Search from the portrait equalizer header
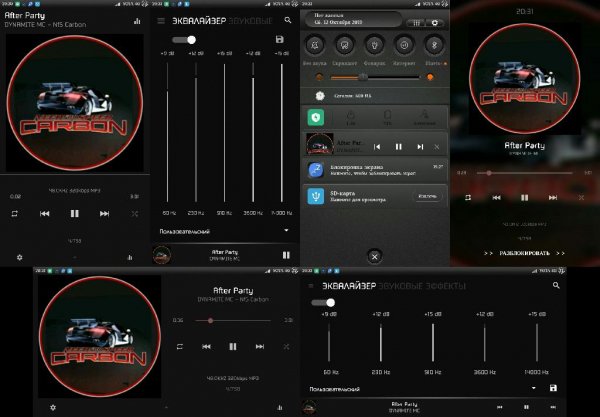 [x=288, y=20]
